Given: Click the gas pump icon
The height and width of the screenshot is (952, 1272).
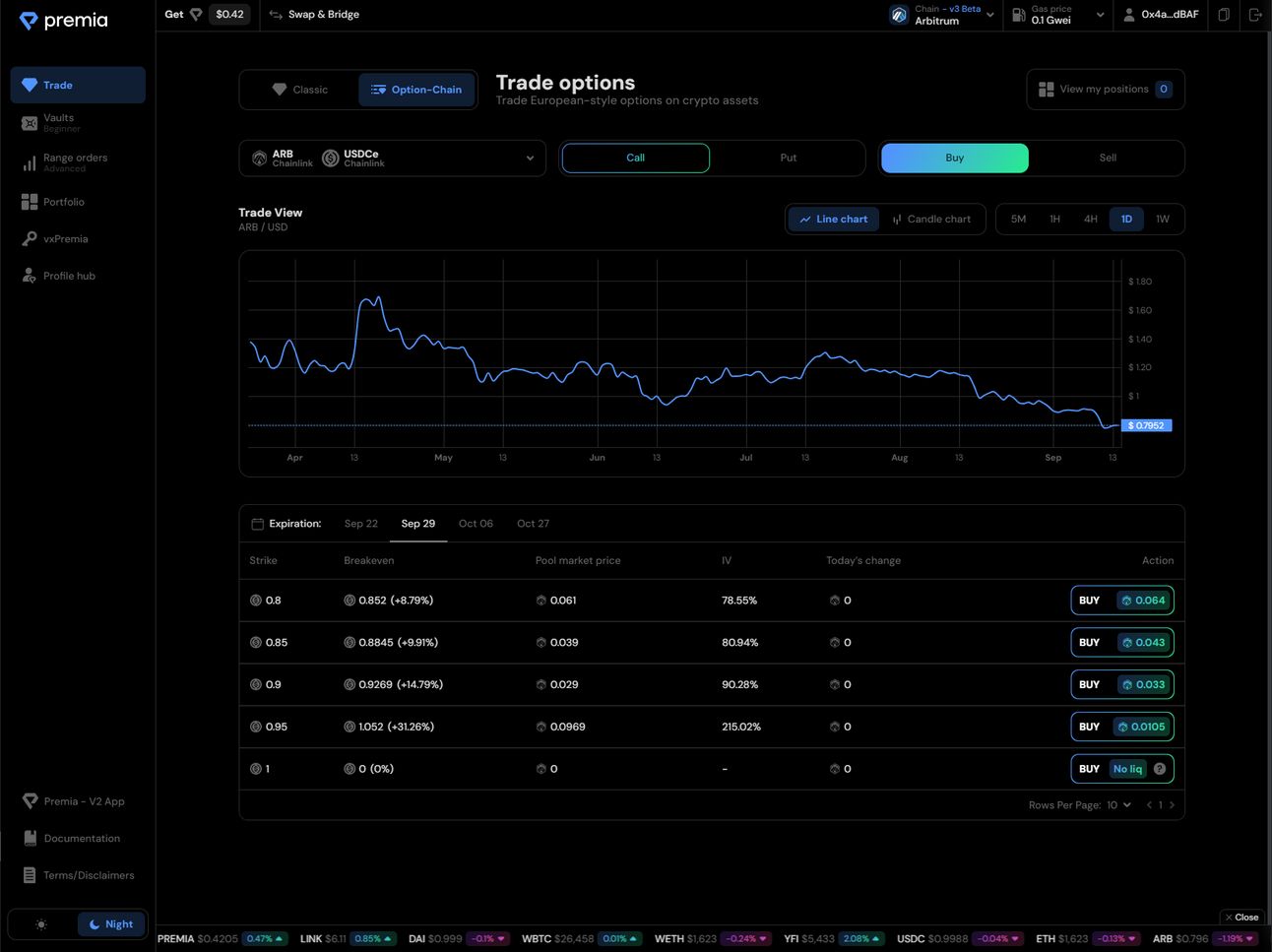Looking at the screenshot, I should tap(1019, 15).
